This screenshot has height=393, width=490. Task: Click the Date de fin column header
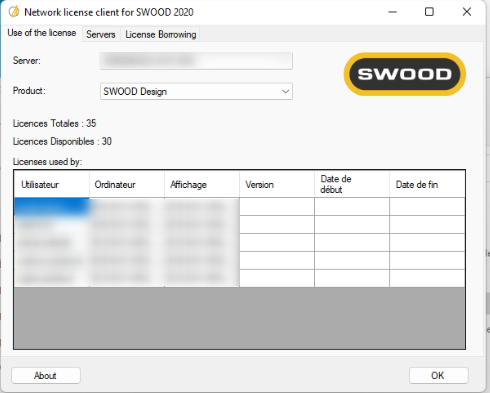point(427,184)
